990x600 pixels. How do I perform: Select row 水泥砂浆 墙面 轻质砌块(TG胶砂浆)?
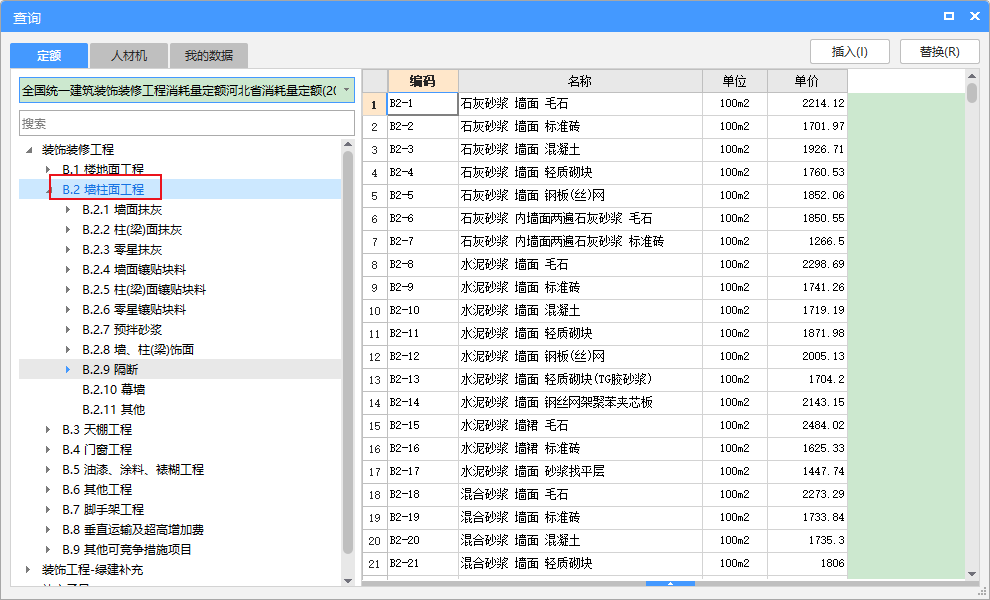[x=580, y=379]
